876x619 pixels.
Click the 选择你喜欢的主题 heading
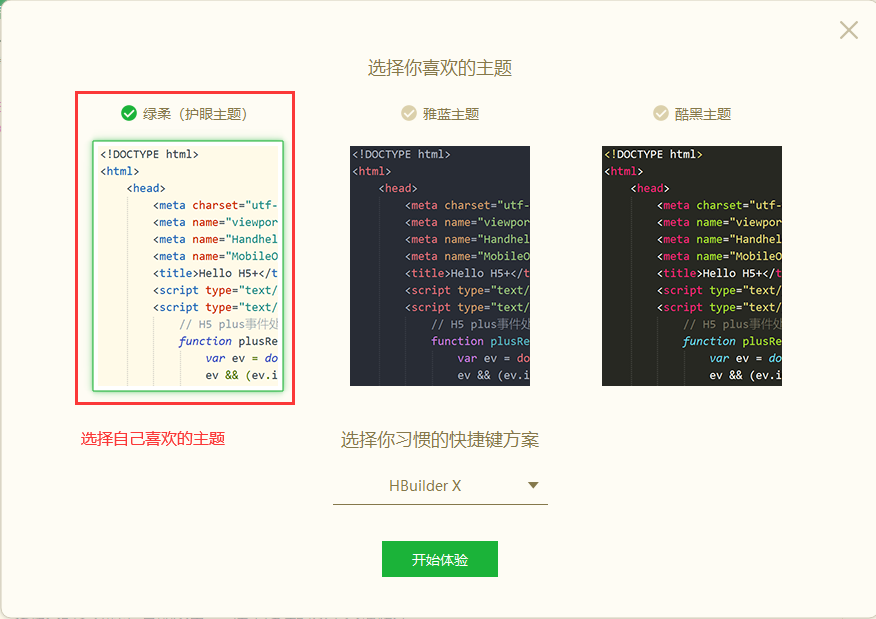(440, 67)
